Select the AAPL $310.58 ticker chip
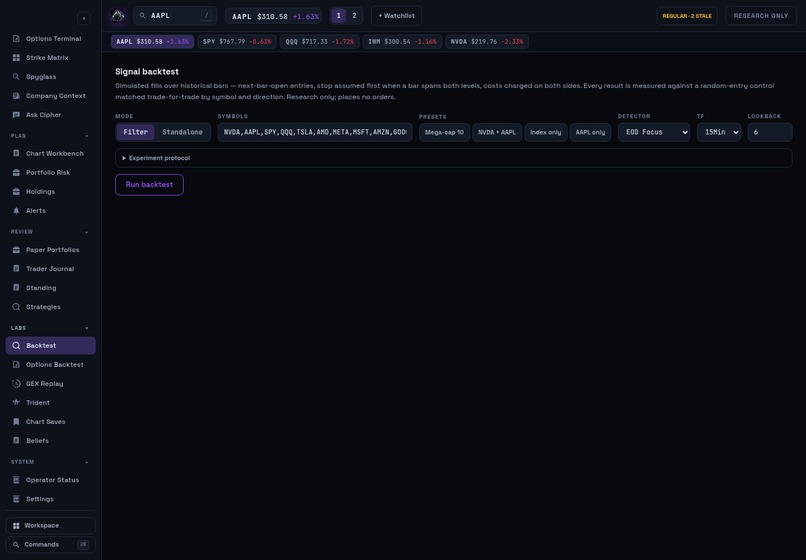This screenshot has width=806, height=560. point(152,42)
